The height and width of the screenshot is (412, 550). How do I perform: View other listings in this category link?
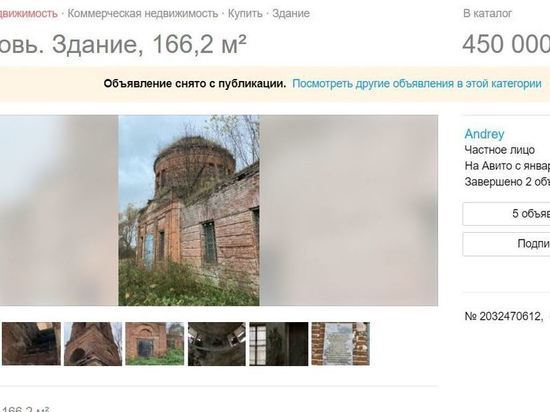pyautogui.click(x=417, y=84)
